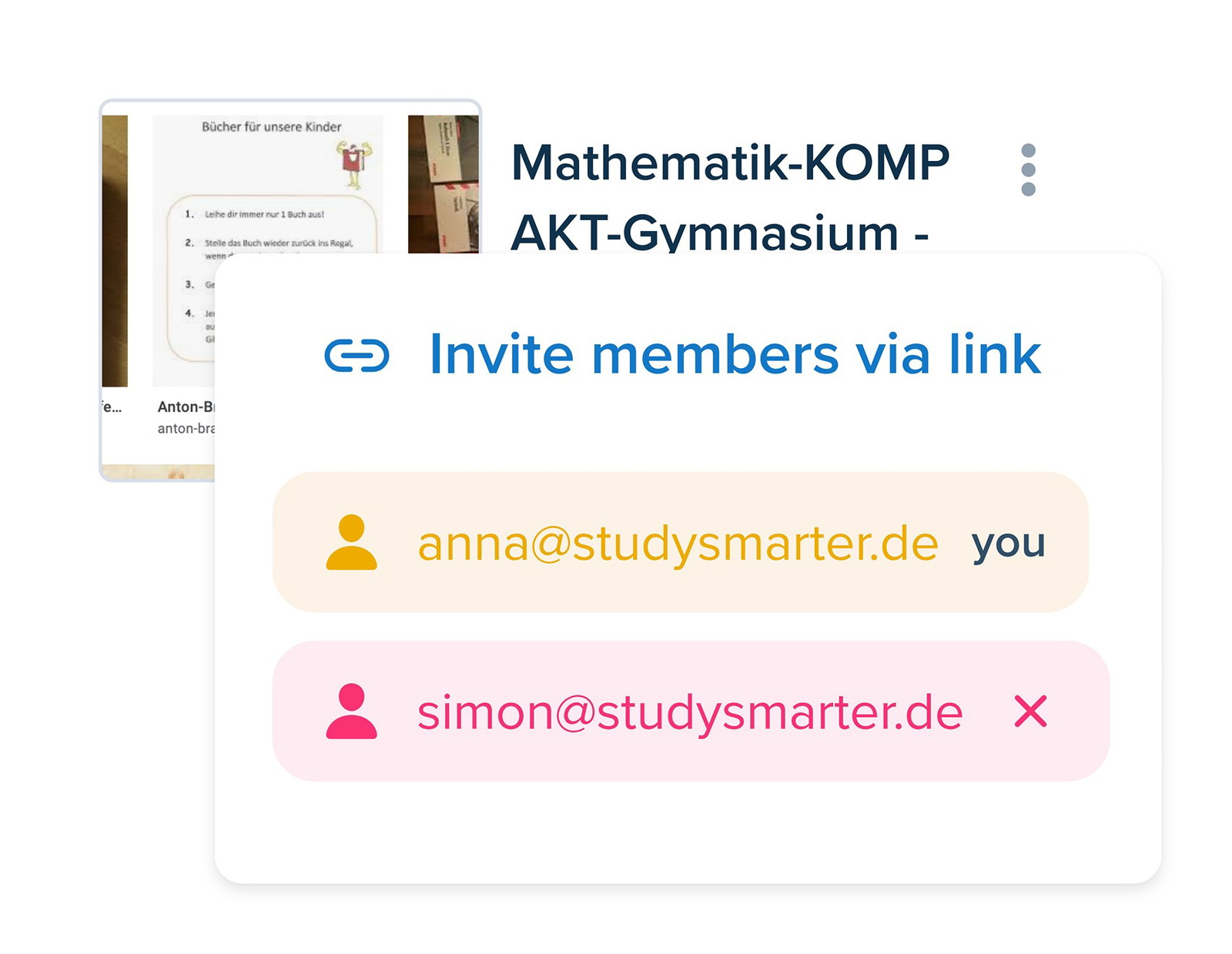1232x954 pixels.
Task: Click rule 2 "Stelle das Buch wieder zurück"
Action: point(278,243)
